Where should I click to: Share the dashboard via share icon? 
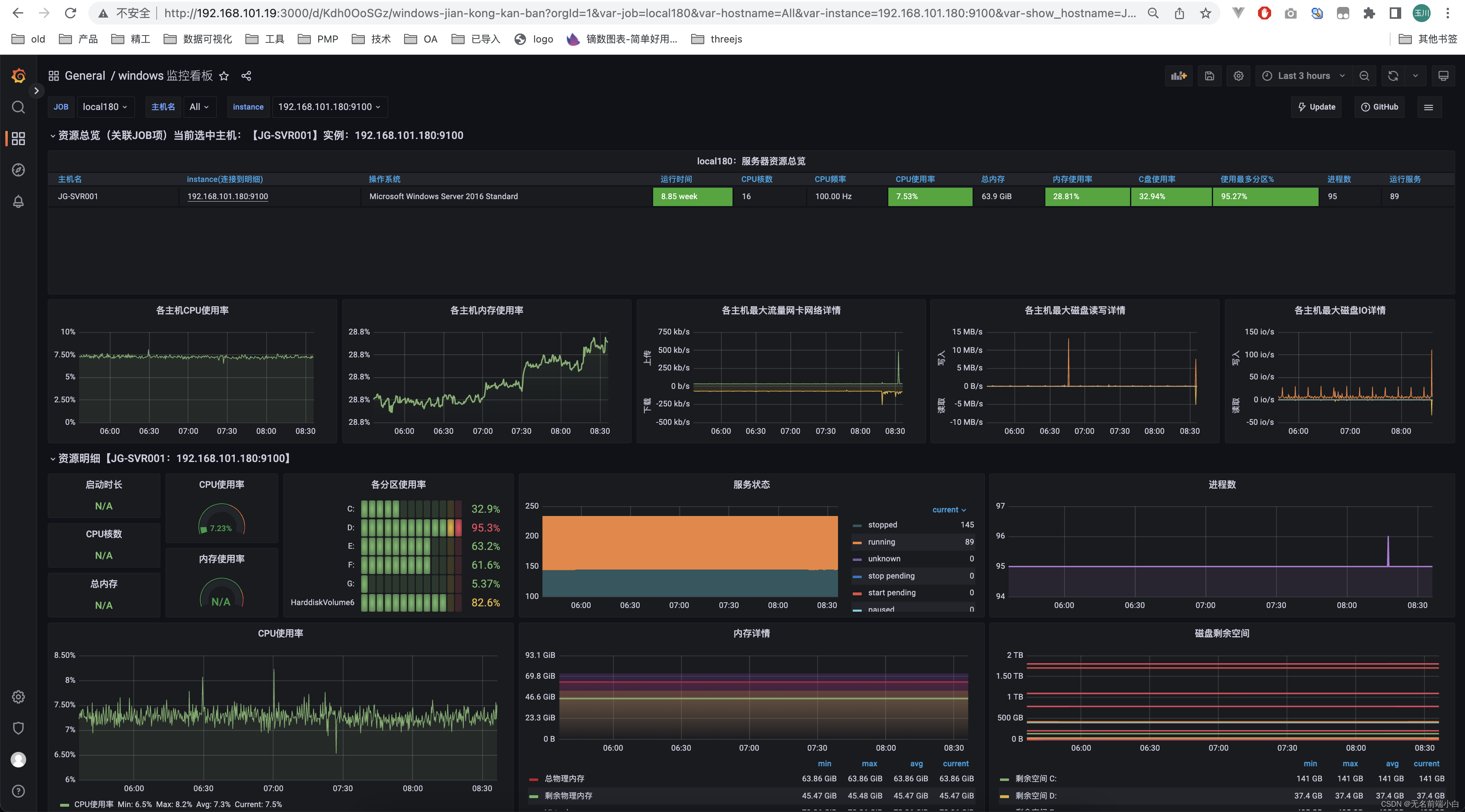tap(246, 76)
